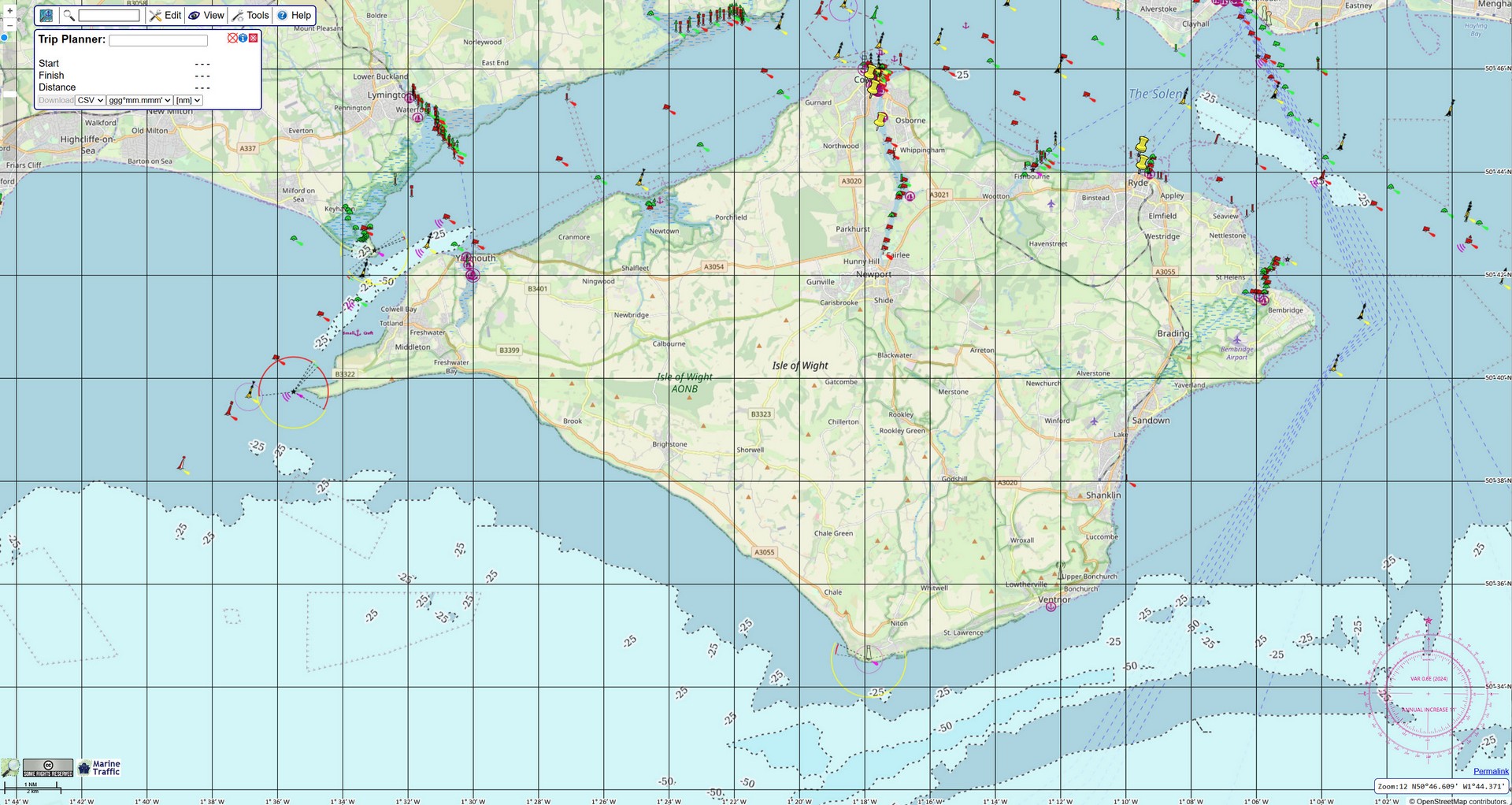
Task: Click the Marine Traffic logo
Action: click(x=99, y=768)
